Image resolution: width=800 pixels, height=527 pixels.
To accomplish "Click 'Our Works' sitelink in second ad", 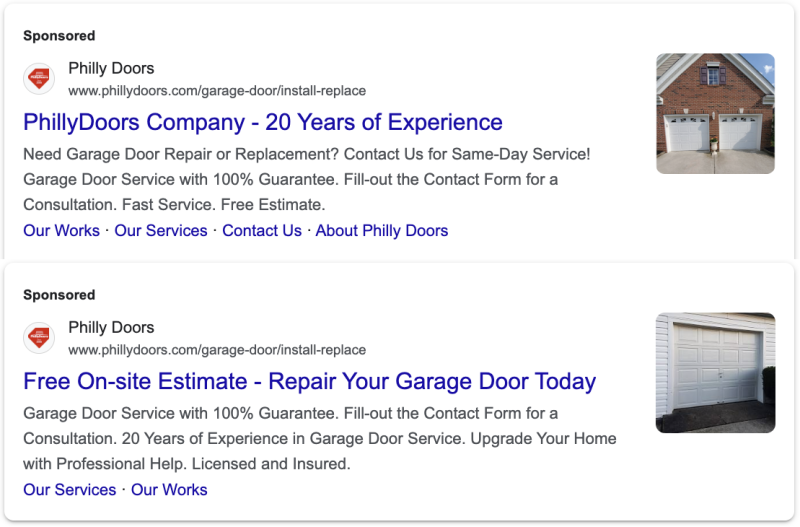I will [x=169, y=490].
